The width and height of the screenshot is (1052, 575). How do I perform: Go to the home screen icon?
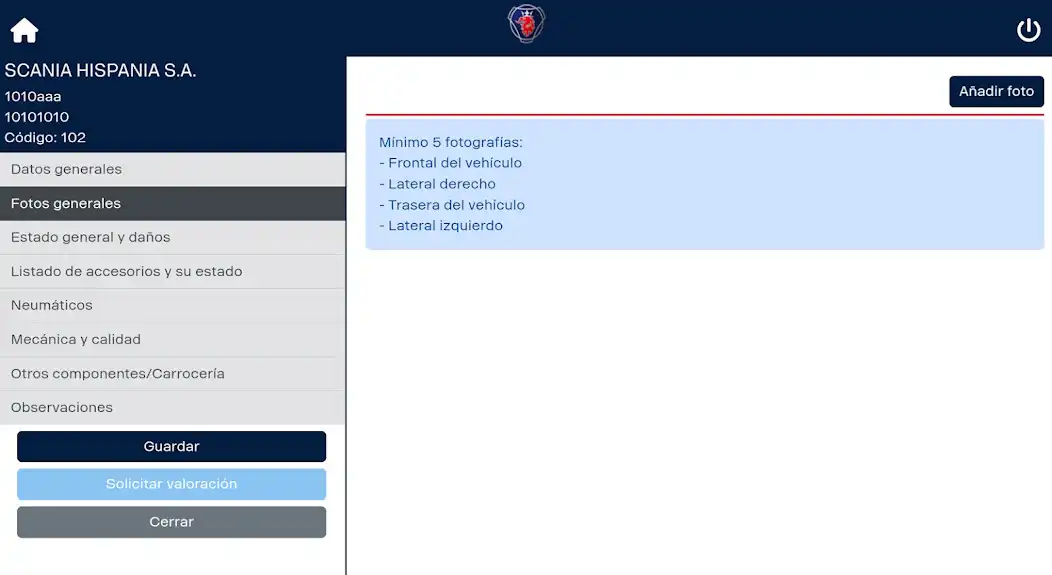(24, 30)
